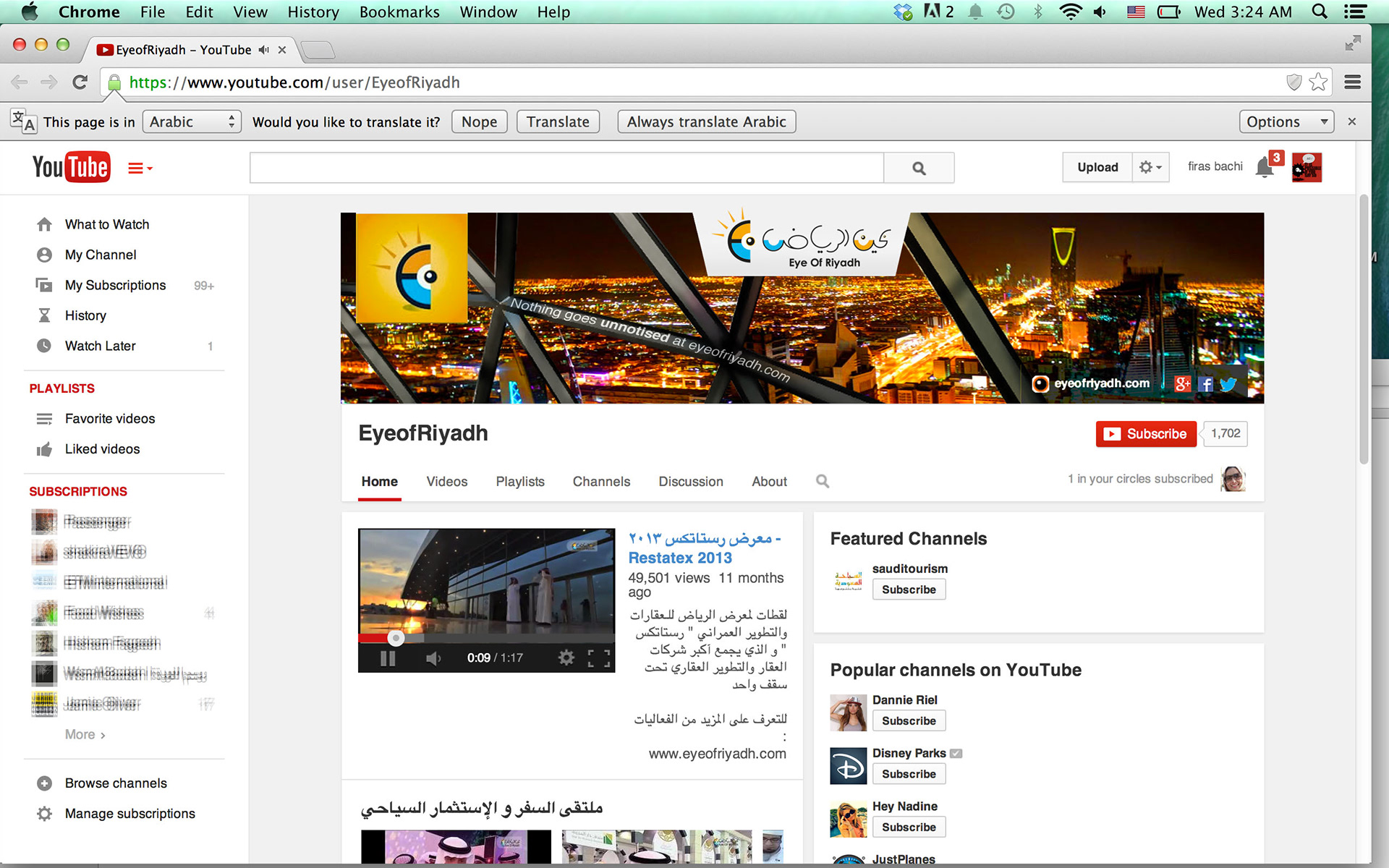Click the search magnifier button
This screenshot has height=868, width=1389.
919,168
